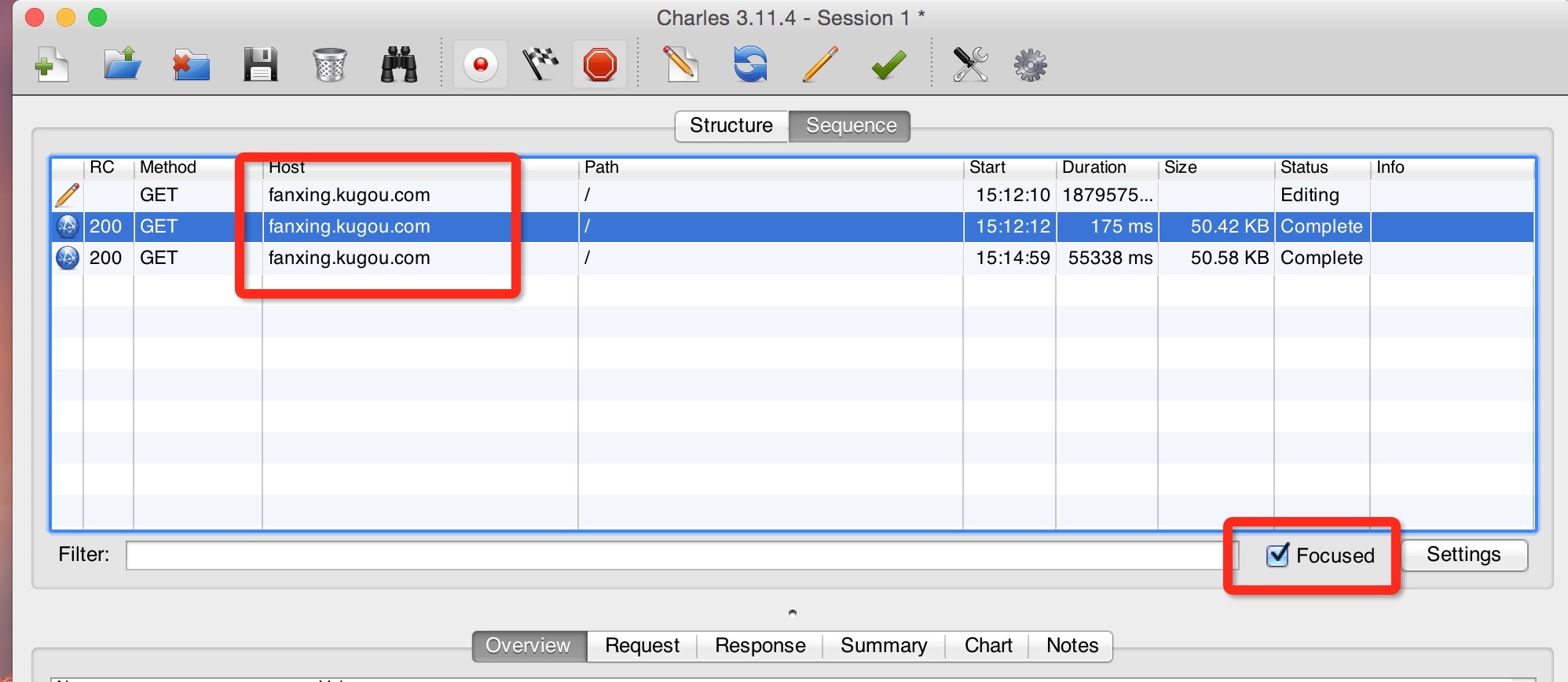Switch to the Overview tab
The height and width of the screenshot is (682, 1568).
point(529,646)
